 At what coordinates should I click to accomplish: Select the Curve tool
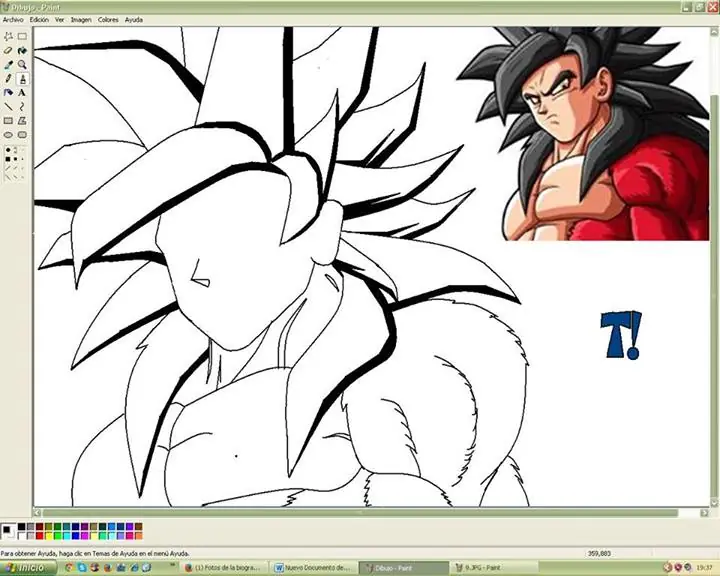[x=22, y=107]
